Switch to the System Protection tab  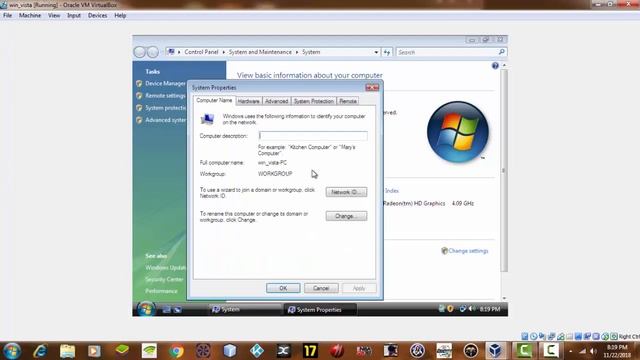point(313,101)
